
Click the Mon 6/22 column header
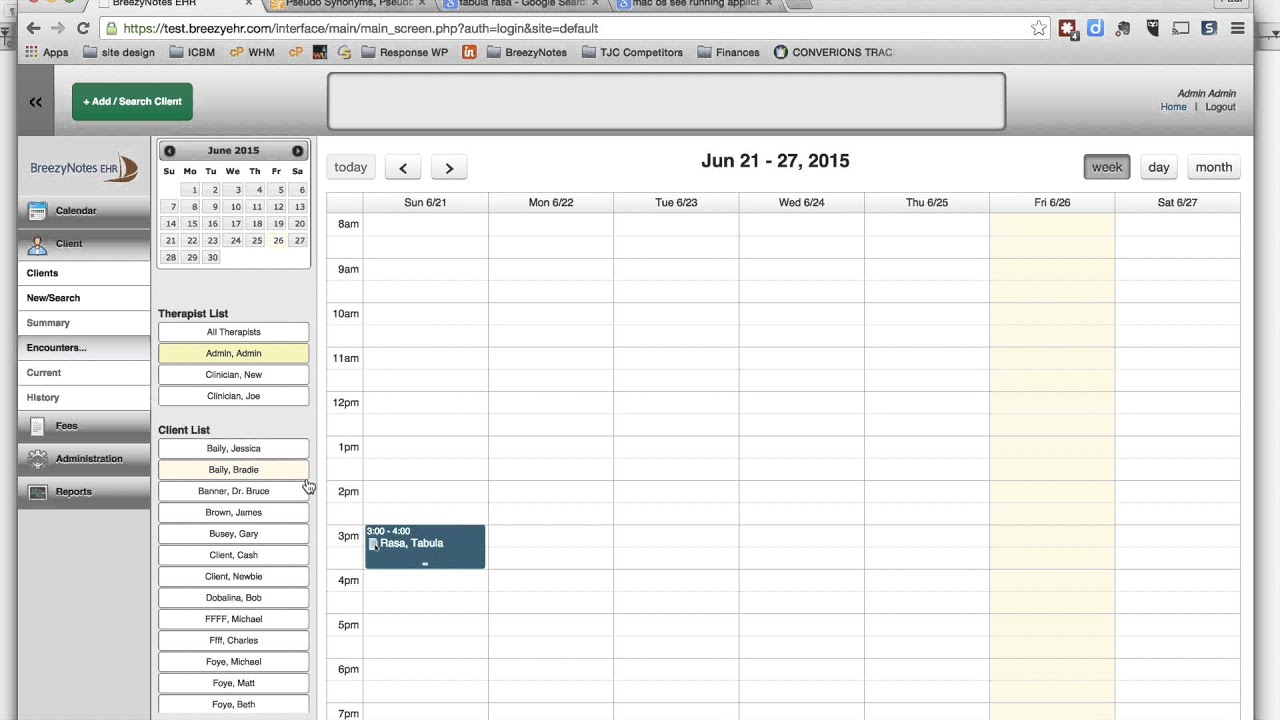click(551, 203)
